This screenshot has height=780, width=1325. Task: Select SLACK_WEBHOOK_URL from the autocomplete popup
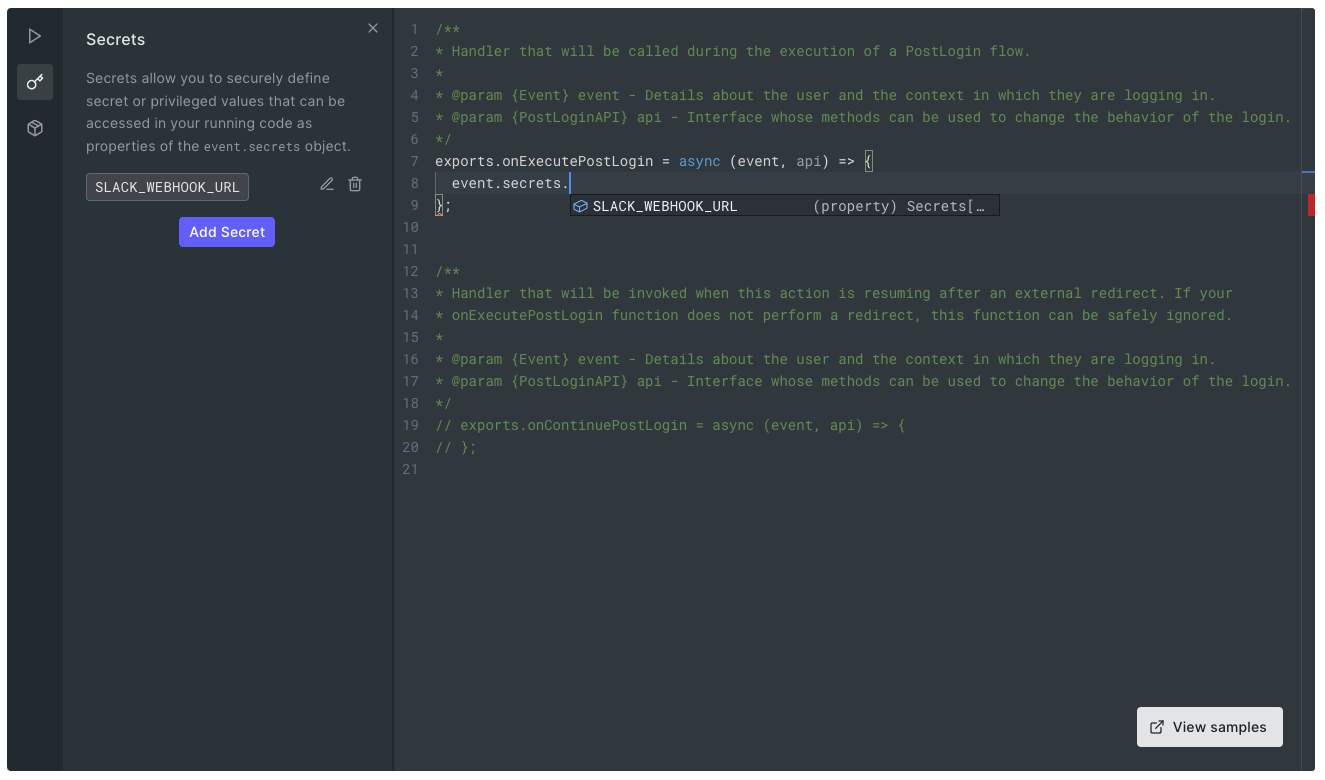pos(665,205)
